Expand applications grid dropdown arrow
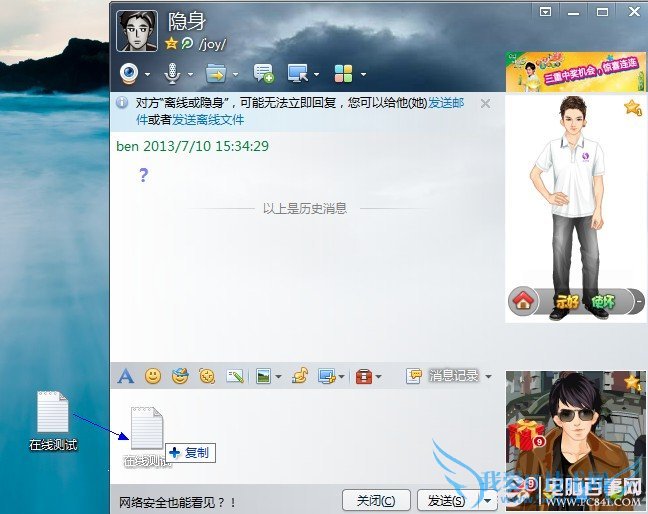This screenshot has height=514, width=648. point(363,74)
